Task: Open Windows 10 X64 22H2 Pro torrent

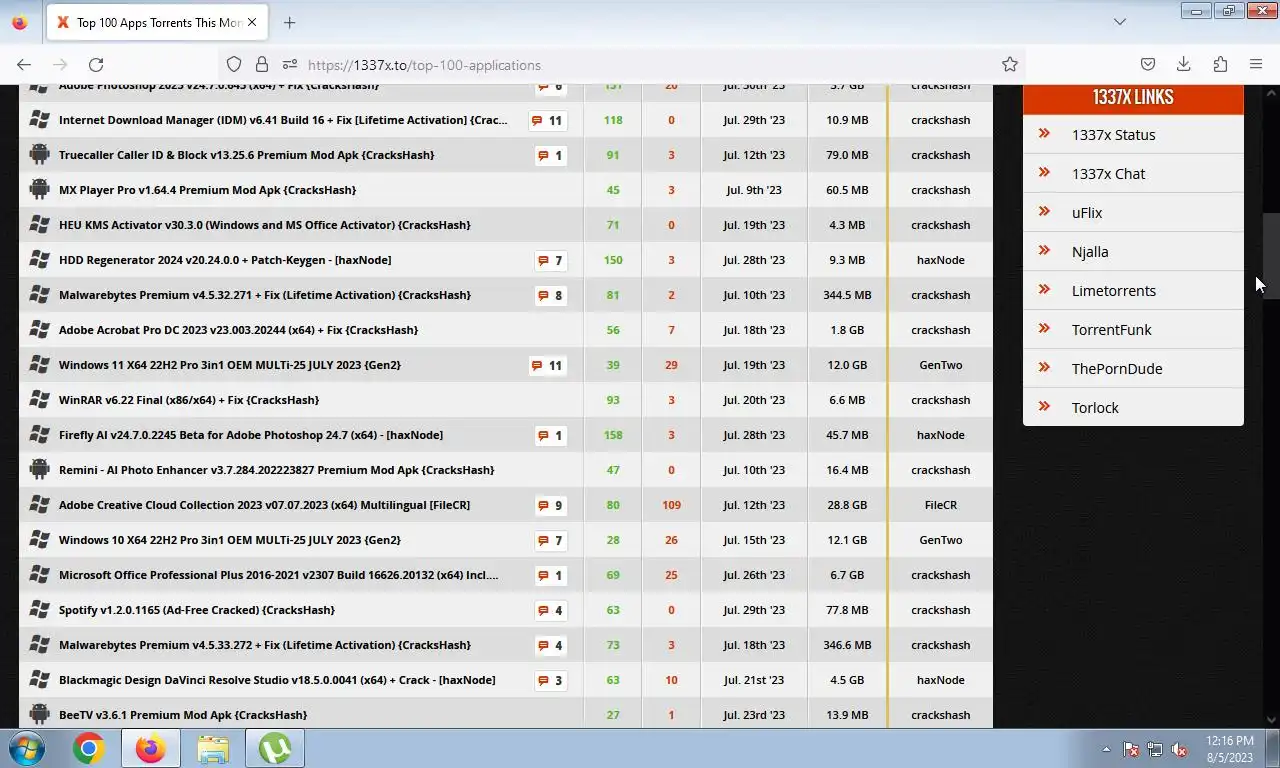Action: (230, 540)
